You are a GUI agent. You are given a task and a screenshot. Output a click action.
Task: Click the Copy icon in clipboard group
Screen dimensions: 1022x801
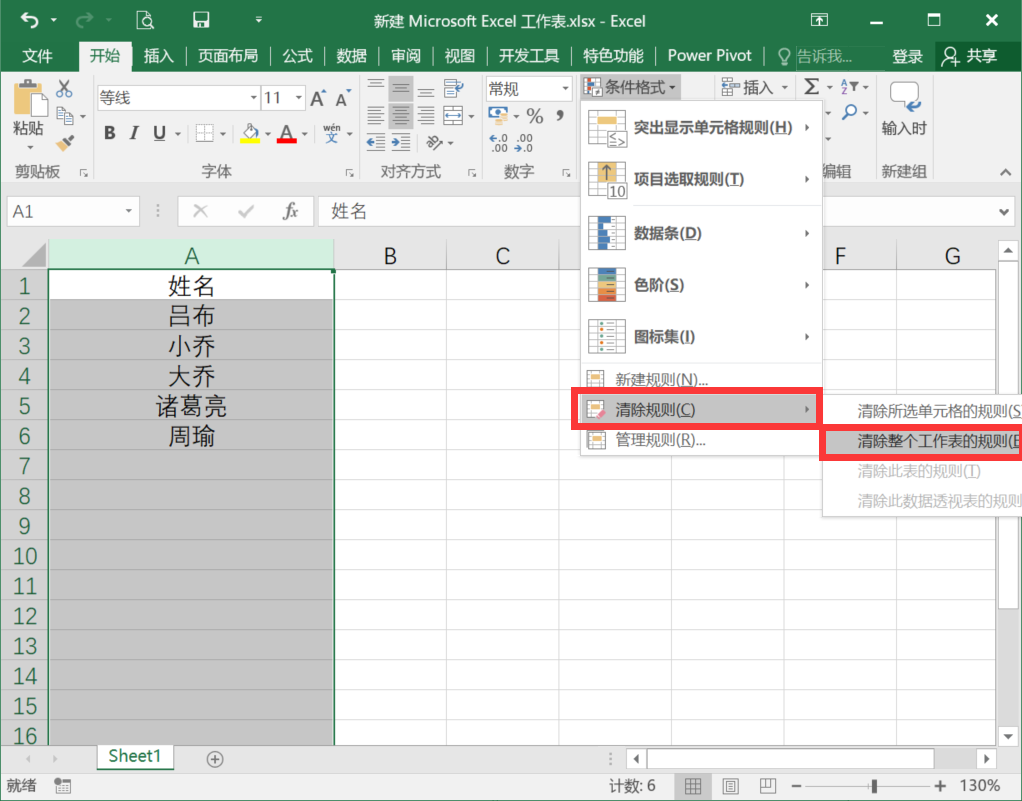tap(65, 116)
